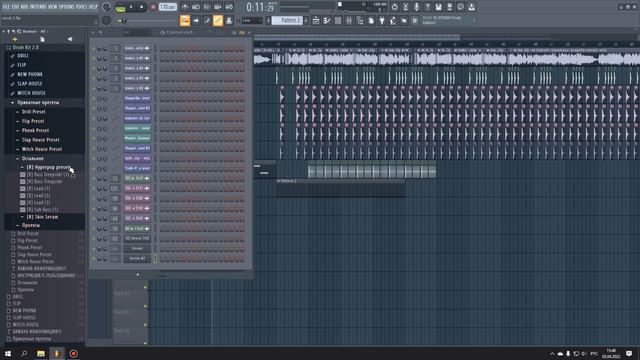Open the ADD menu
640x360 pixels.
tap(24, 7)
